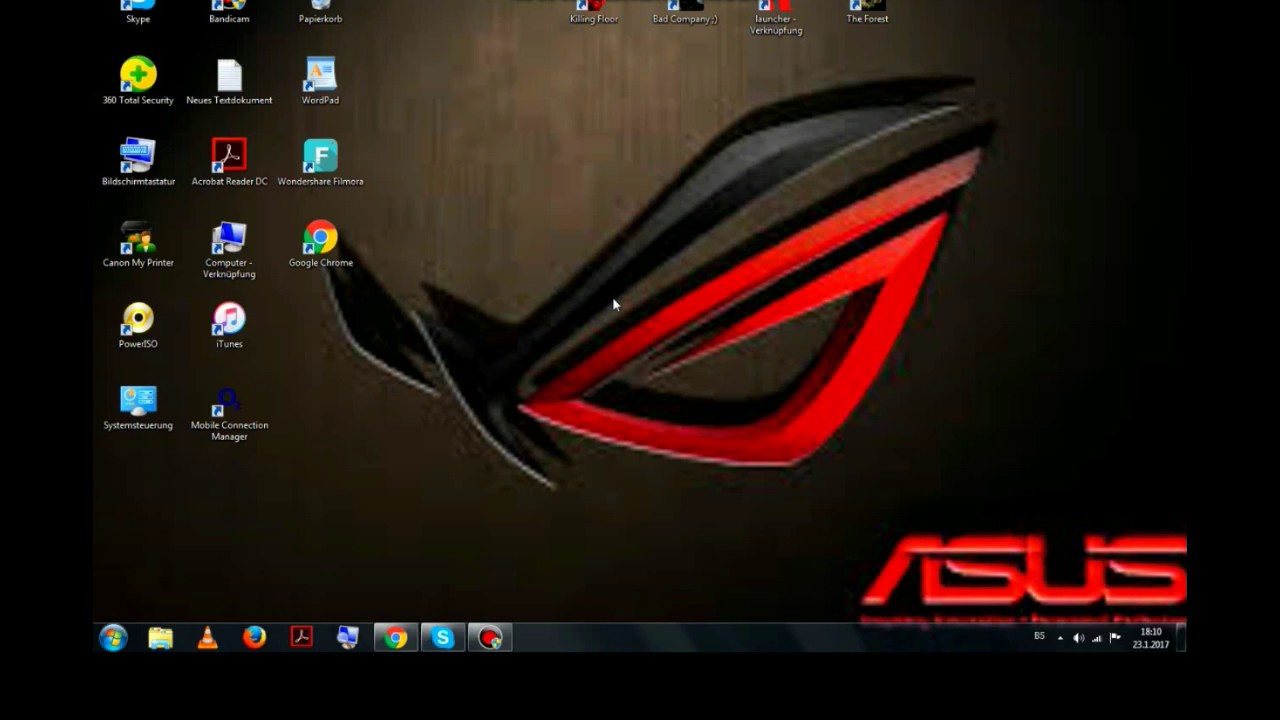The height and width of the screenshot is (720, 1280).
Task: Select the The Forest desktop label
Action: coord(867,19)
